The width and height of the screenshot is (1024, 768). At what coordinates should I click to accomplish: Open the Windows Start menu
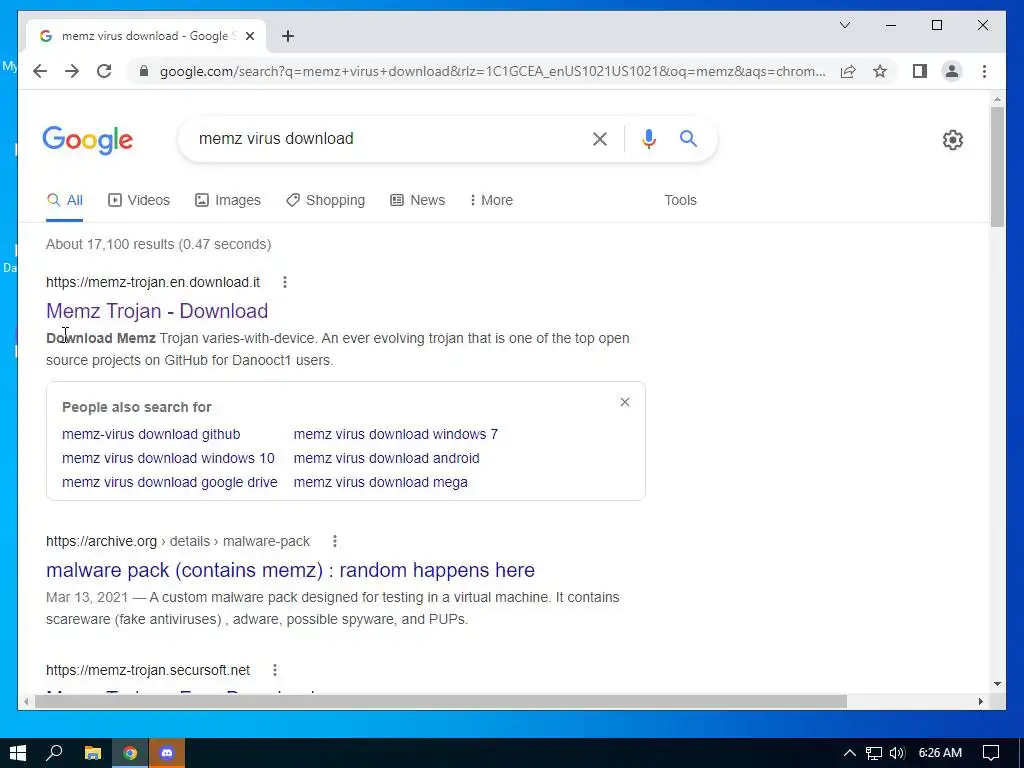click(18, 753)
